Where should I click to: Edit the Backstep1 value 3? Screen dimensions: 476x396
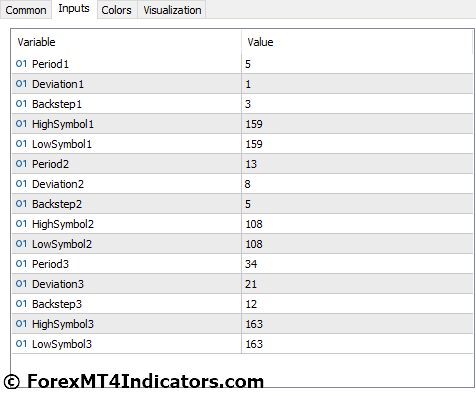(x=357, y=104)
